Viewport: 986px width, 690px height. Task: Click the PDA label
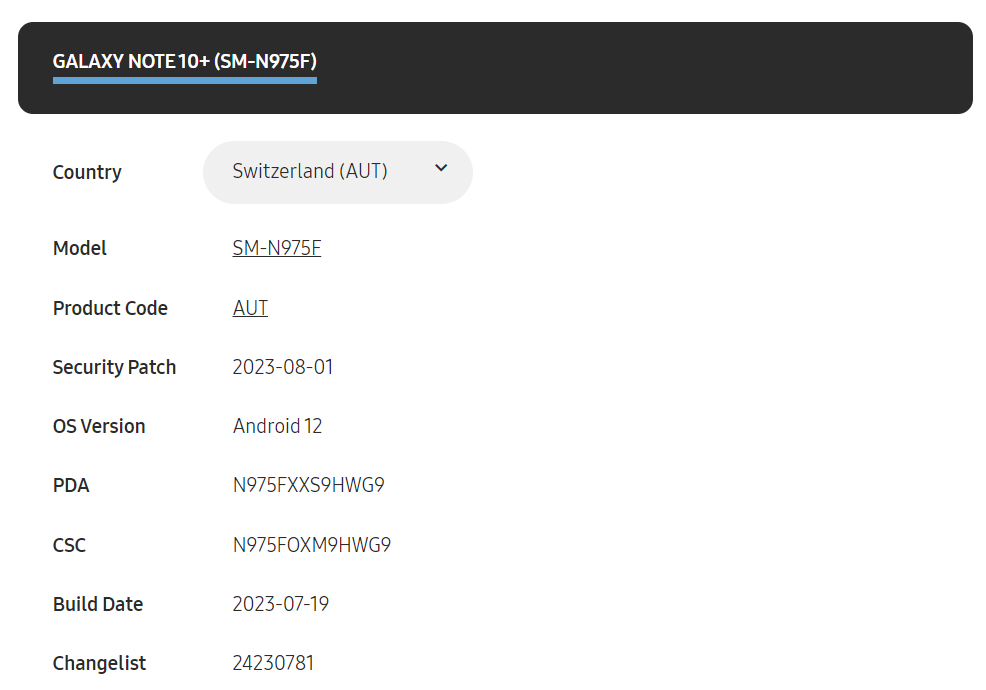coord(71,485)
